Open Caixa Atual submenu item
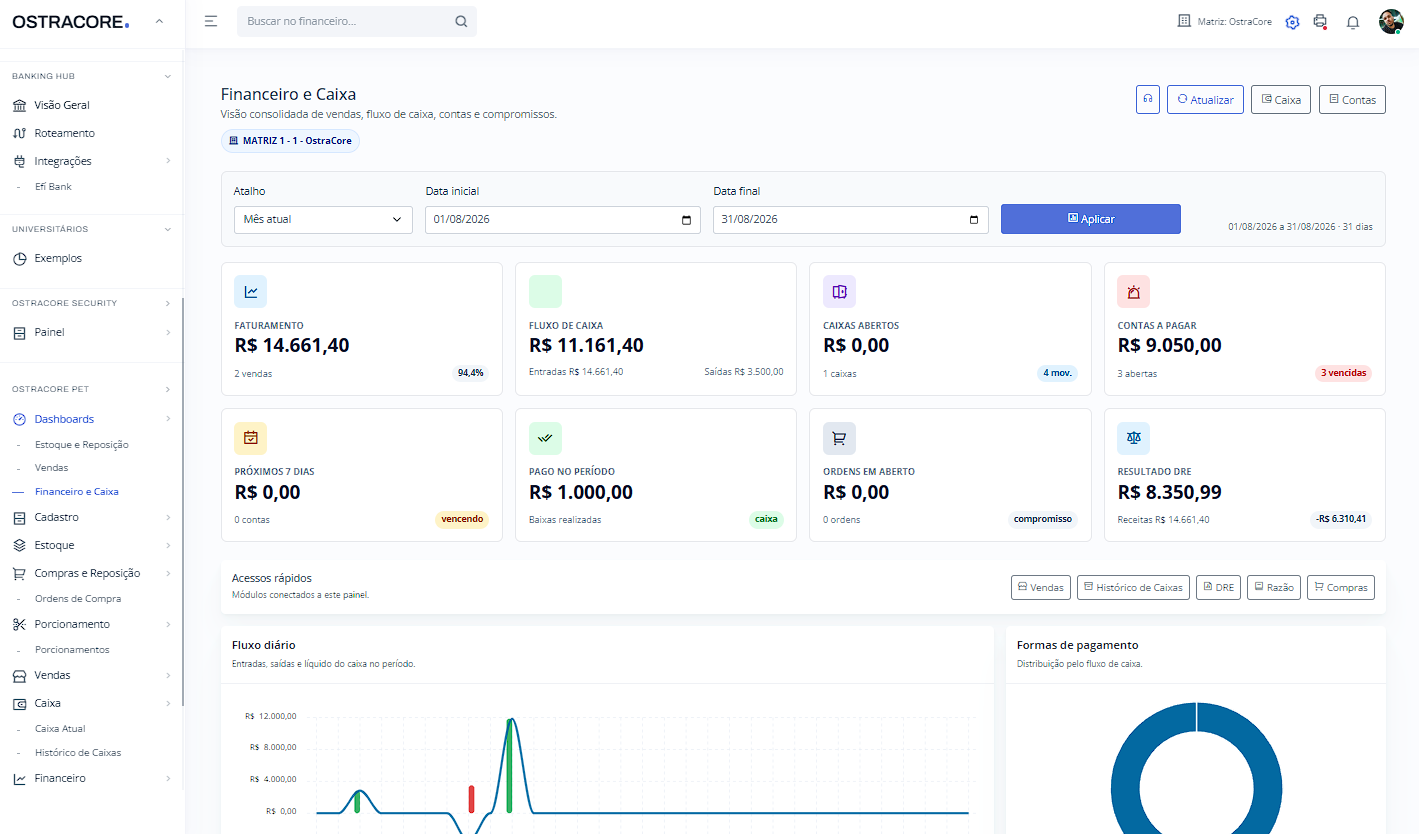This screenshot has height=834, width=1419. tap(60, 728)
